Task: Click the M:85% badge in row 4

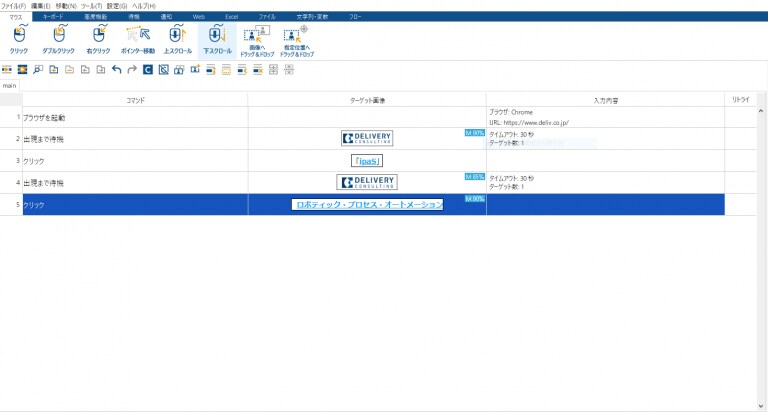Action: pyautogui.click(x=475, y=176)
